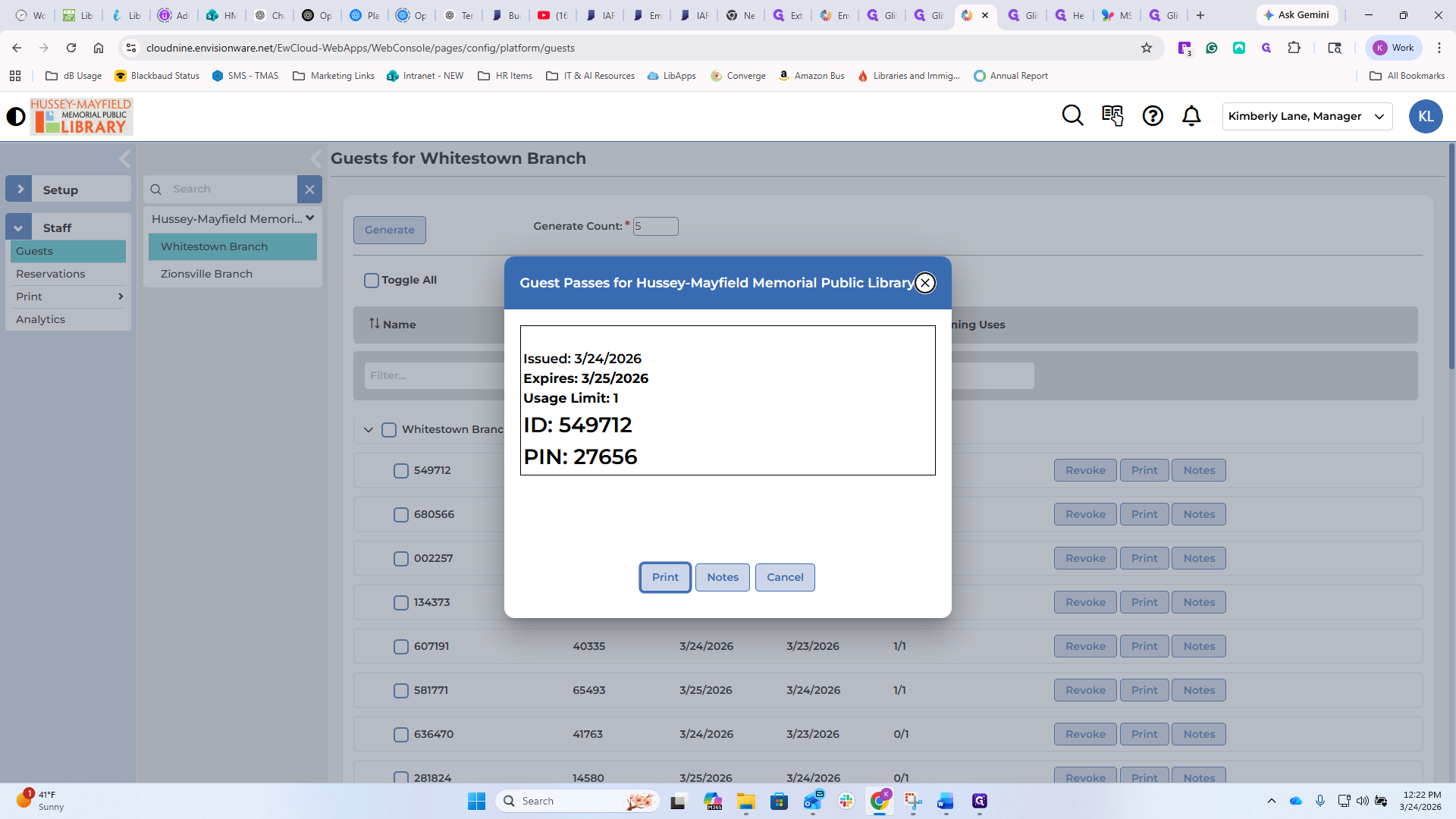The height and width of the screenshot is (819, 1456).
Task: Collapse the left sidebar panel arrow
Action: pyautogui.click(x=125, y=158)
